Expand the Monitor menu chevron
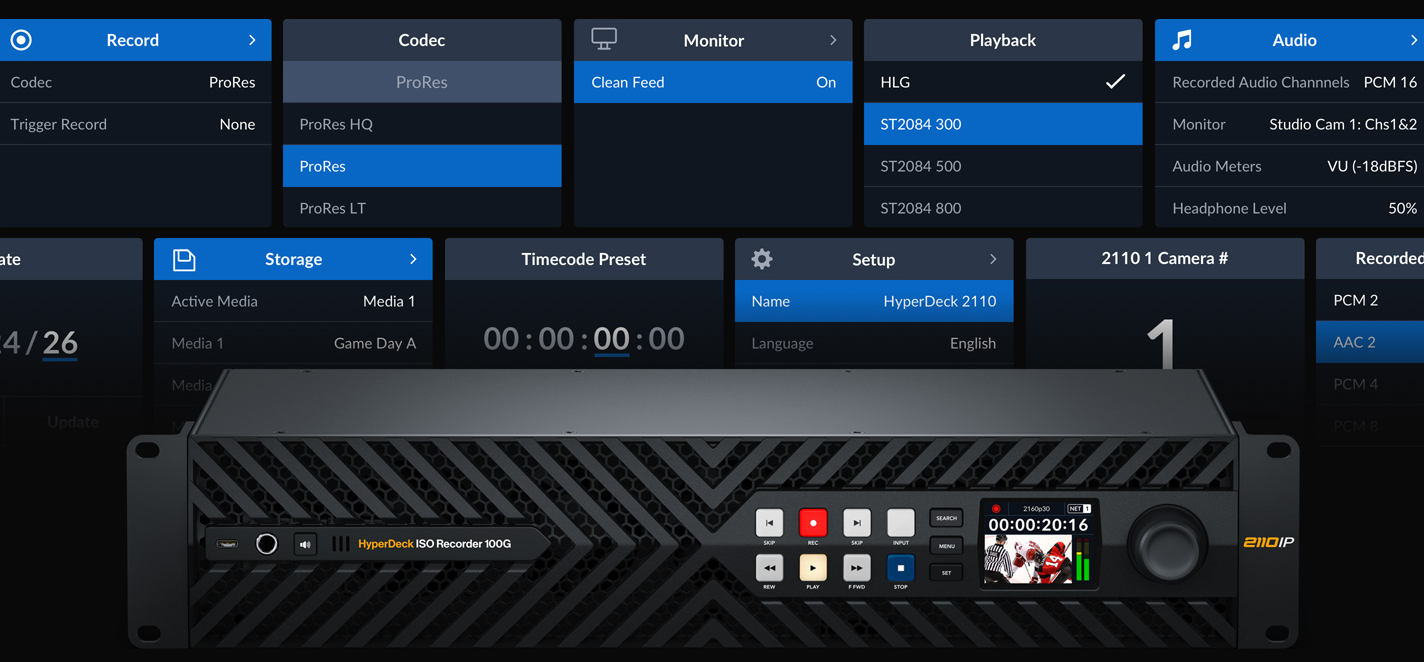Screen dimensions: 1424x662 (833, 40)
